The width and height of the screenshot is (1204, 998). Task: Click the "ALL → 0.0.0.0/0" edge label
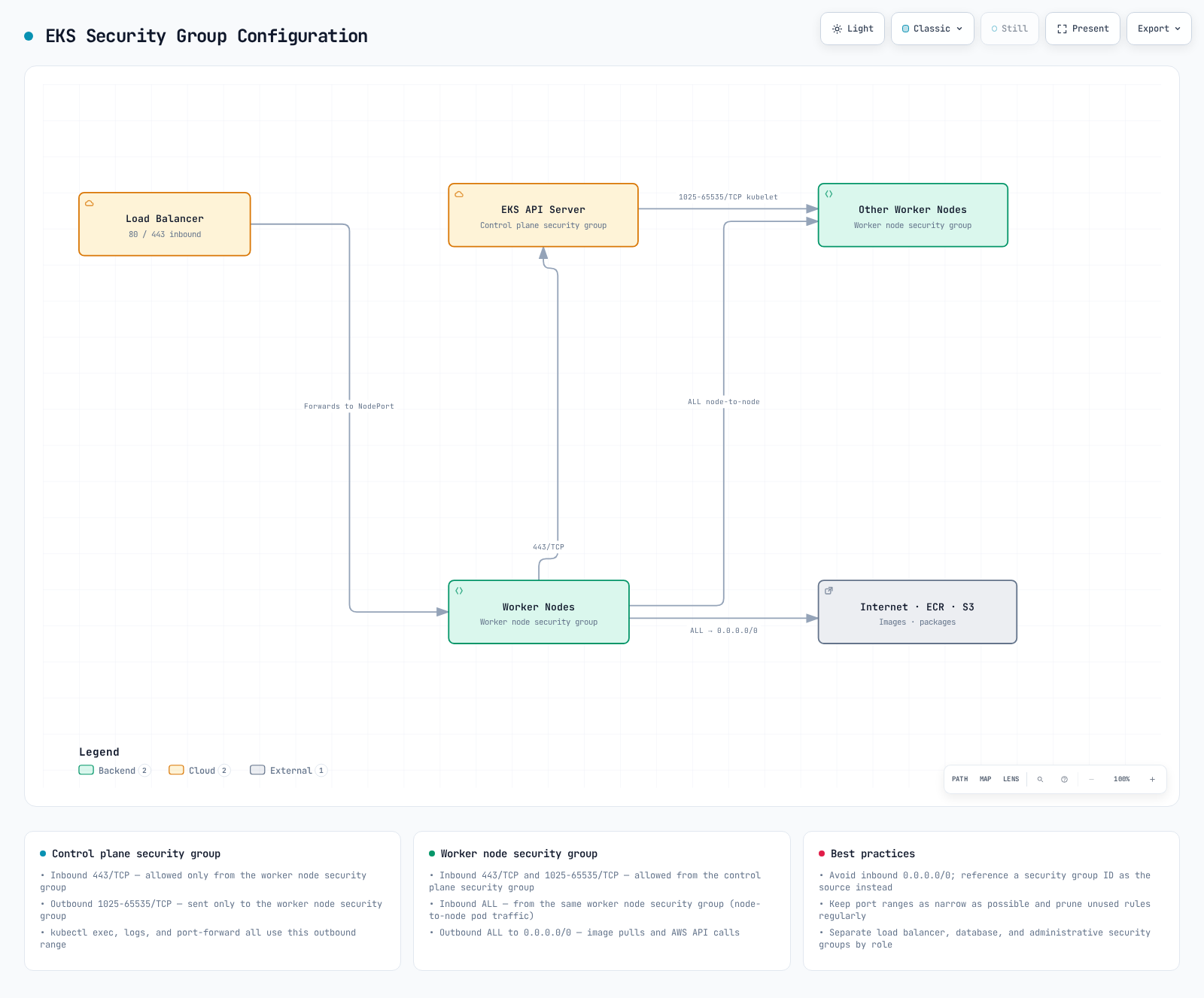[x=724, y=631]
